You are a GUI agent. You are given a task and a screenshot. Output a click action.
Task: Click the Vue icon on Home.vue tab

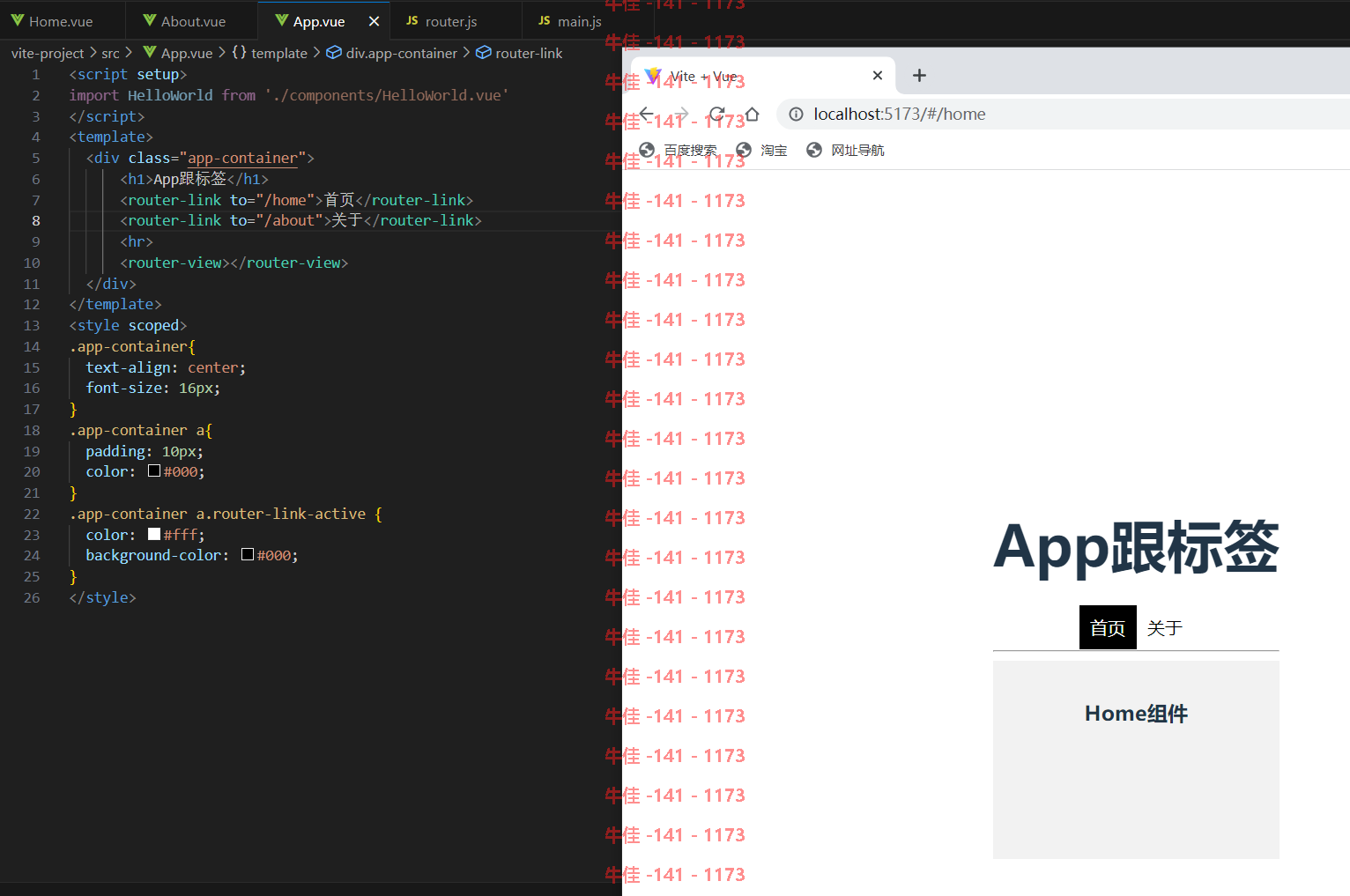[x=18, y=20]
